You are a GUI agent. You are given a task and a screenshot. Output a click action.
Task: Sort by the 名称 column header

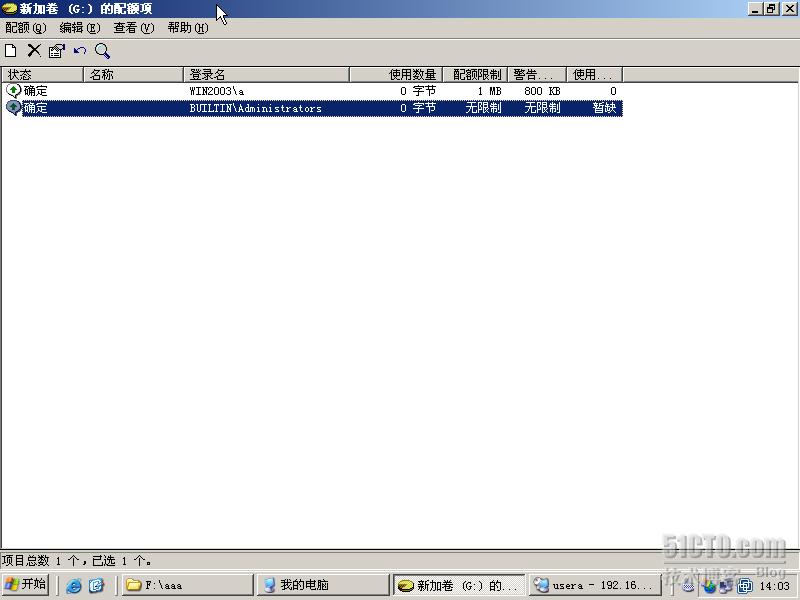click(133, 74)
